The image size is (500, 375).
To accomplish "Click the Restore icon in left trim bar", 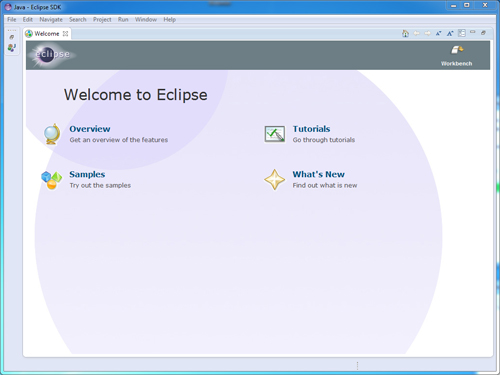I will click(x=12, y=37).
